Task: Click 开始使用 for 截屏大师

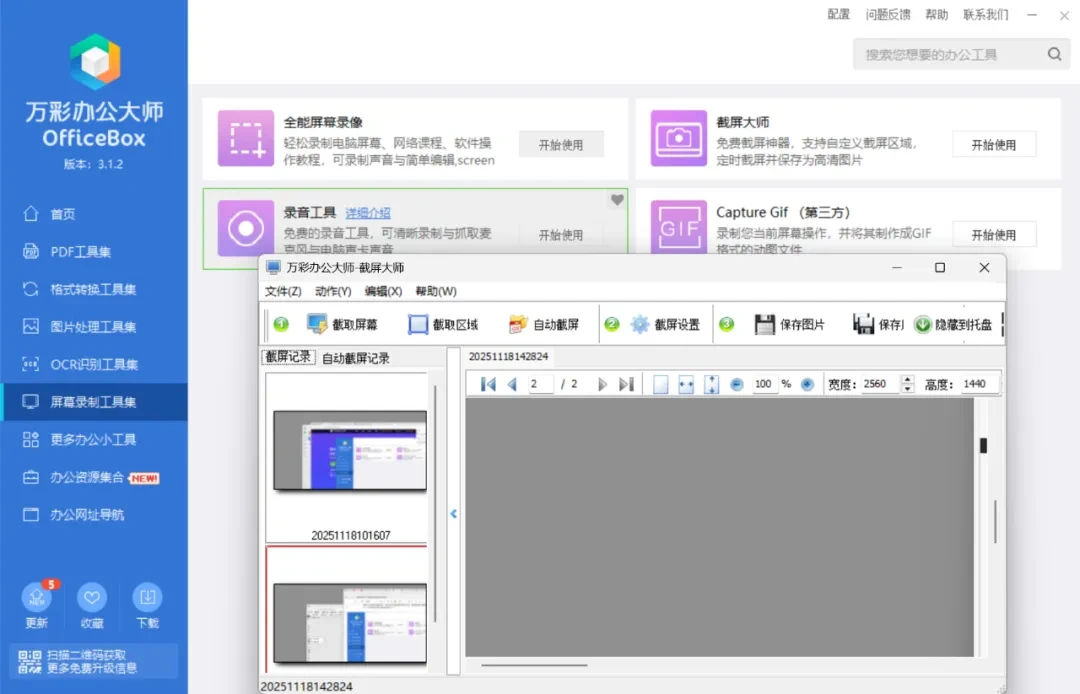Action: pos(994,144)
